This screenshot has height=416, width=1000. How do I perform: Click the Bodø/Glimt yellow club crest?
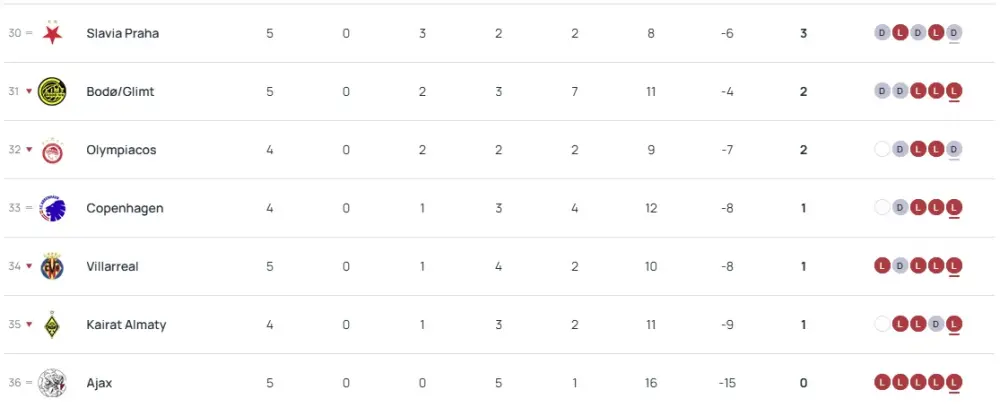pyautogui.click(x=51, y=91)
